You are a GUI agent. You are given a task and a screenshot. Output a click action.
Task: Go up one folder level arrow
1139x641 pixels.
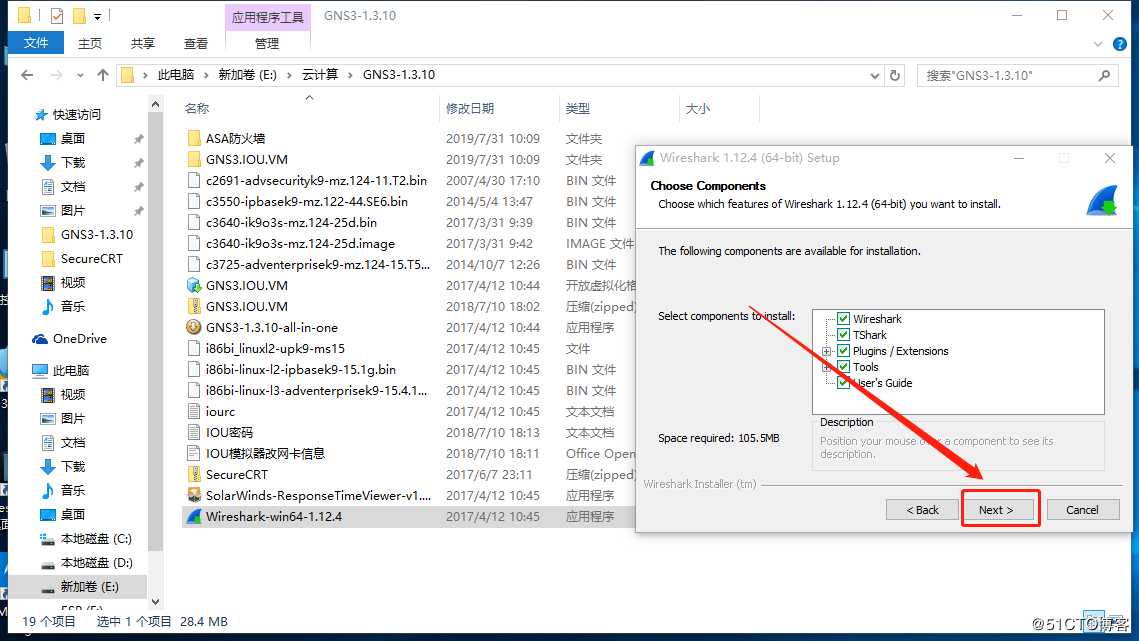(x=103, y=75)
